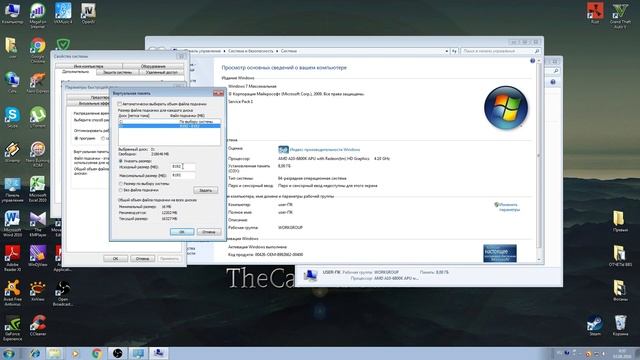Confirm Virtual Memory dialog with OK
Image resolution: width=640 pixels, height=360 pixels.
pyautogui.click(x=182, y=231)
